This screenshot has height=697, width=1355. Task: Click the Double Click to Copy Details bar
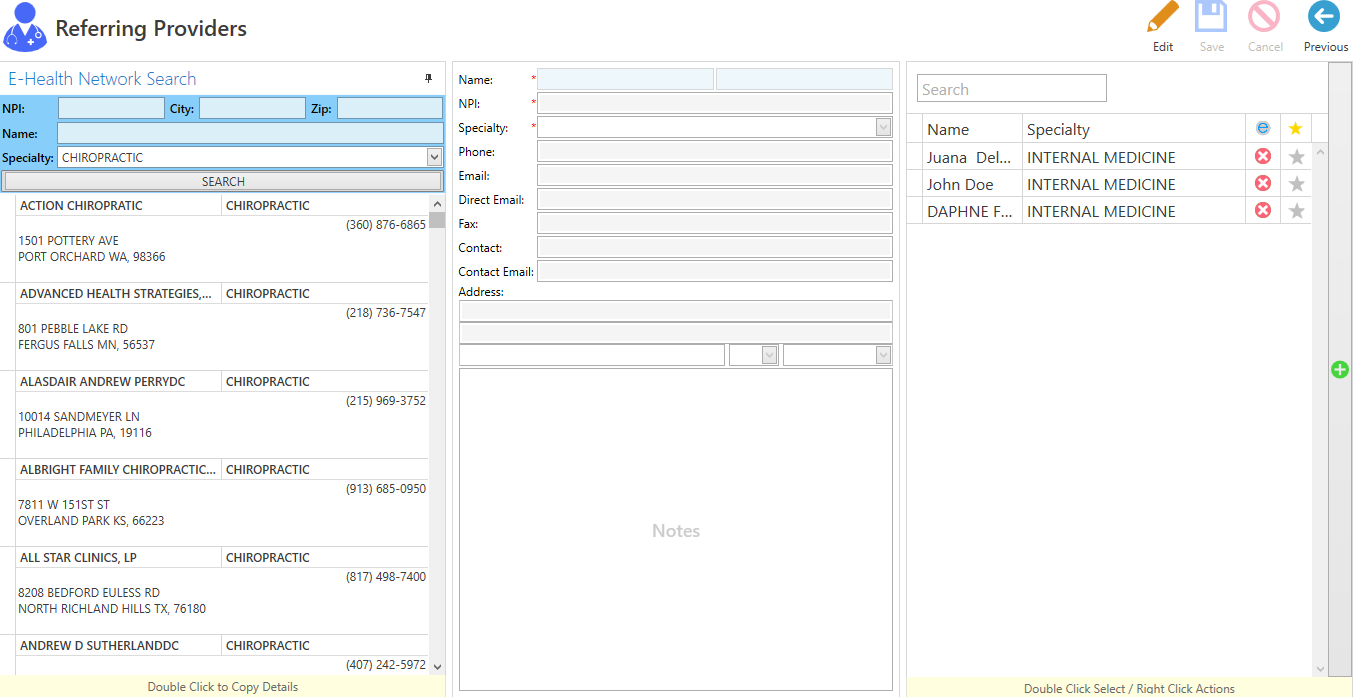222,687
